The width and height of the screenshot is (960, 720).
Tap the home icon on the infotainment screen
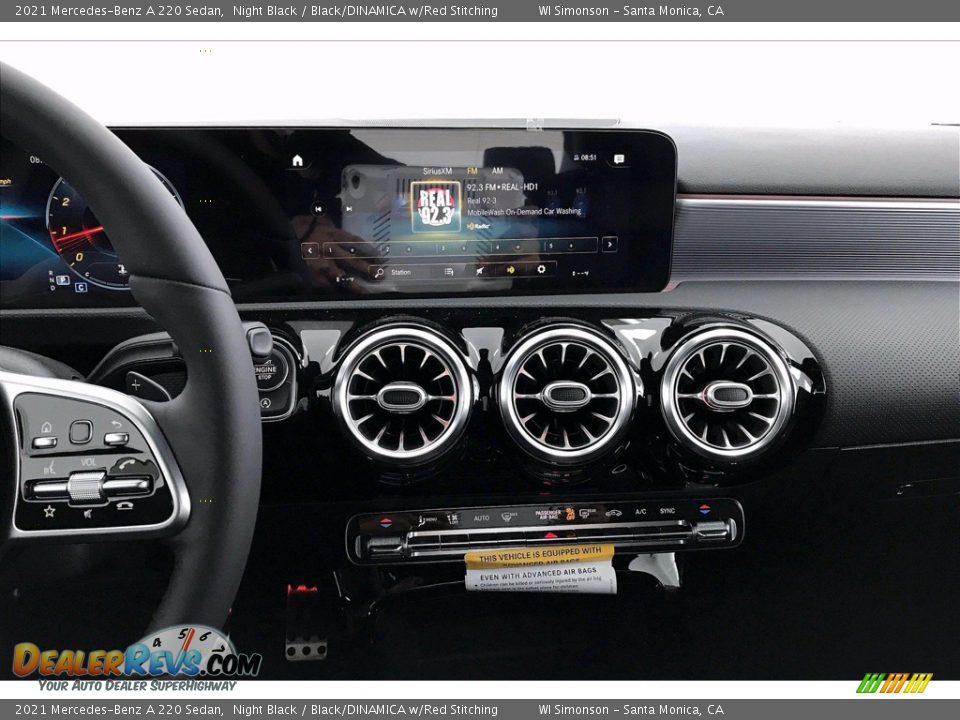click(x=297, y=160)
